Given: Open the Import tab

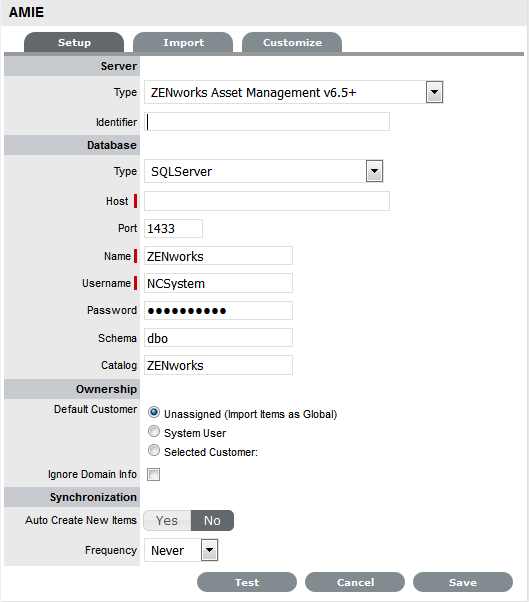Looking at the screenshot, I should point(183,42).
